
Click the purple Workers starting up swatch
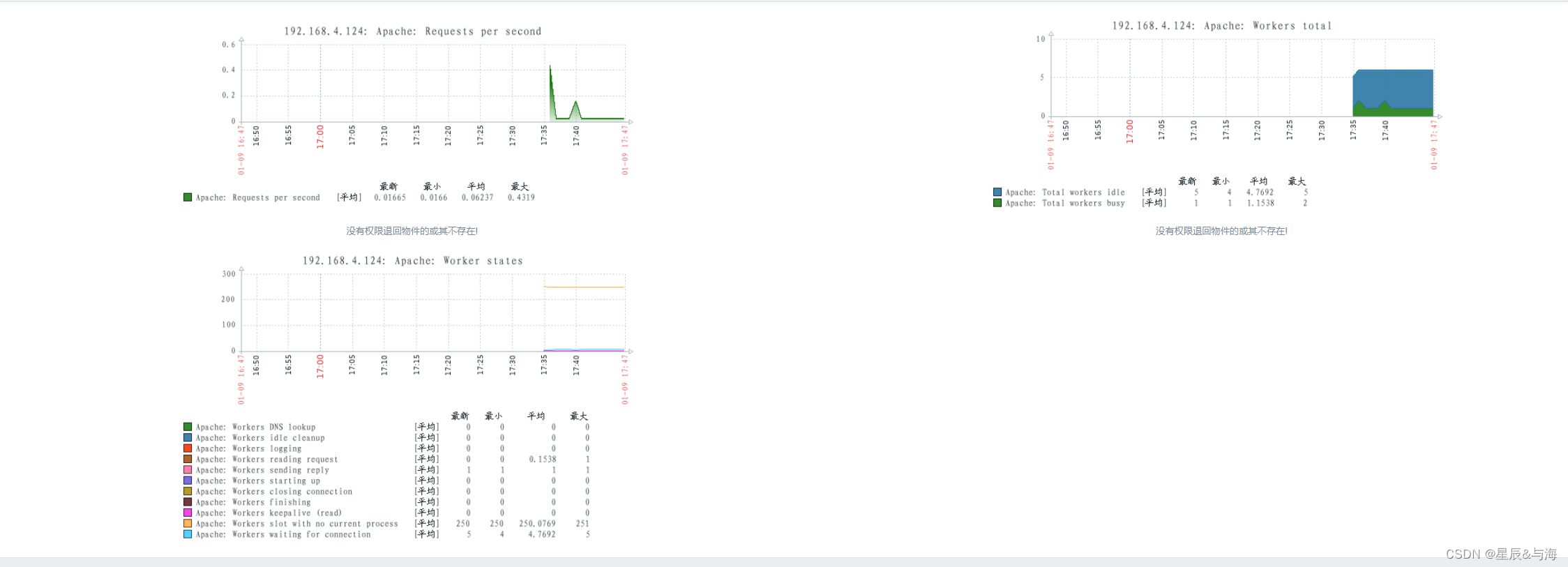click(x=188, y=481)
